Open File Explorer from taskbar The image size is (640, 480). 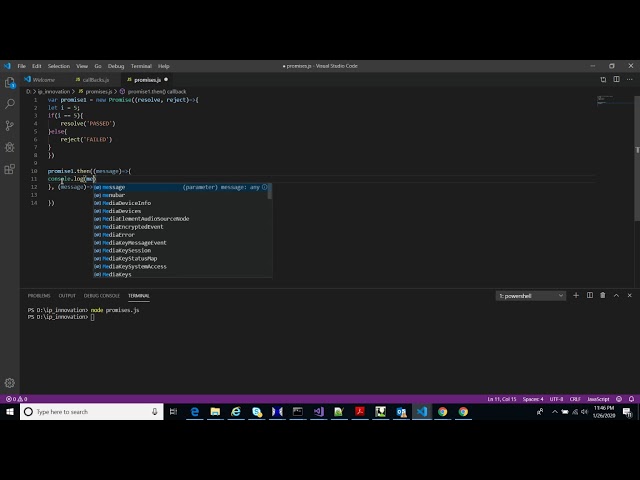click(x=215, y=411)
